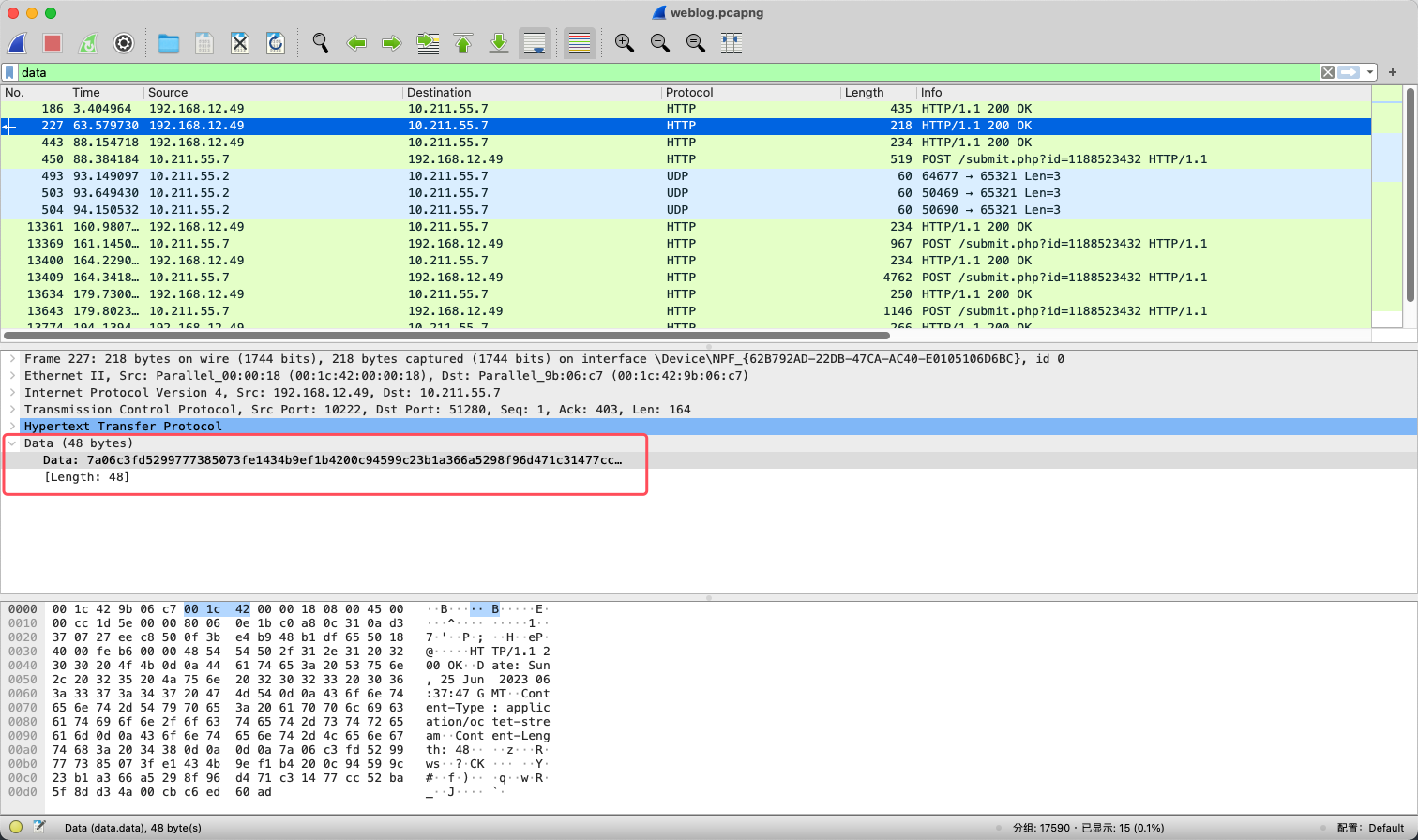Expand the Ethernet II tree node

(12, 376)
